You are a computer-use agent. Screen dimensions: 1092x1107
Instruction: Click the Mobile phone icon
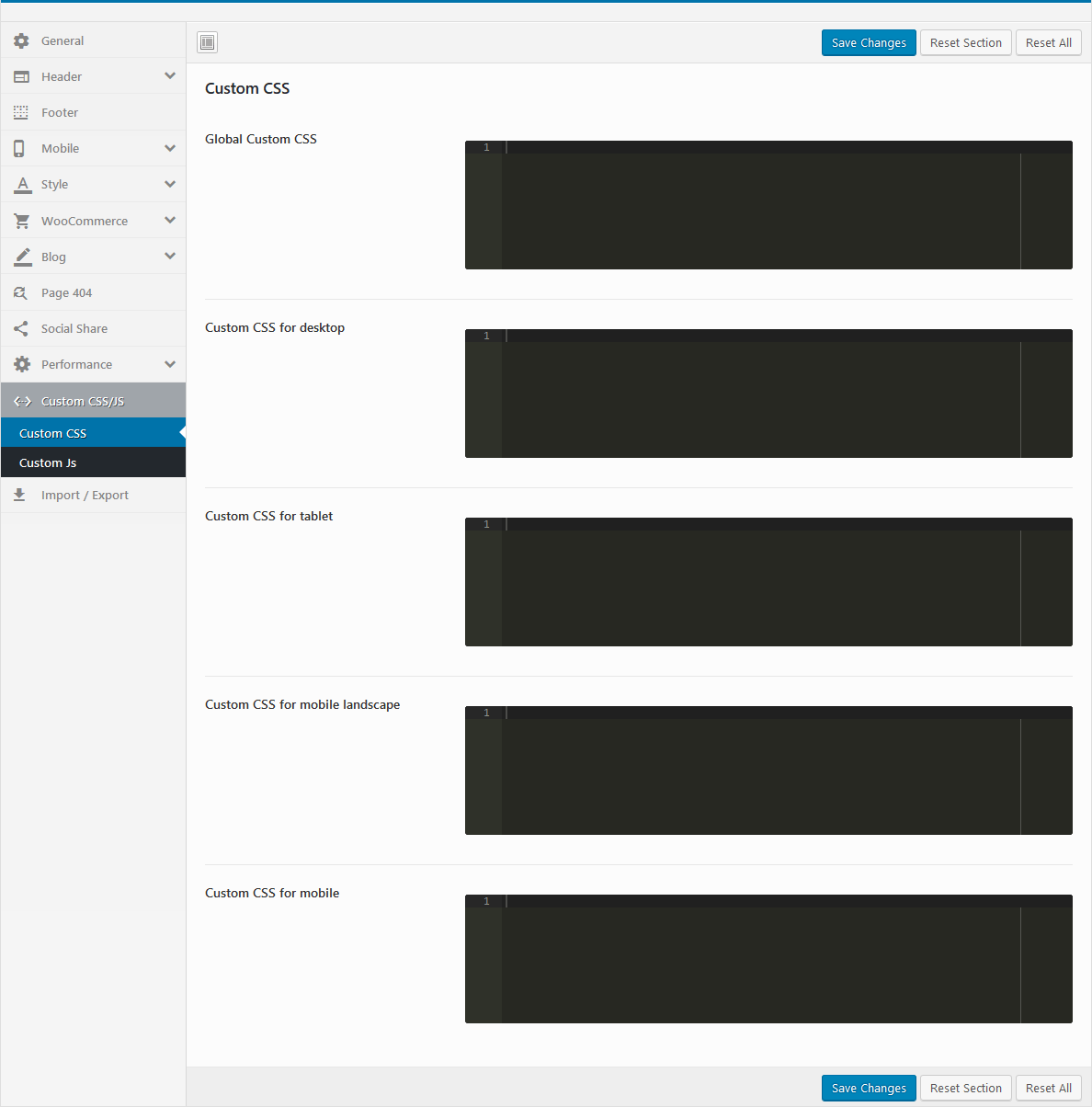pos(19,148)
